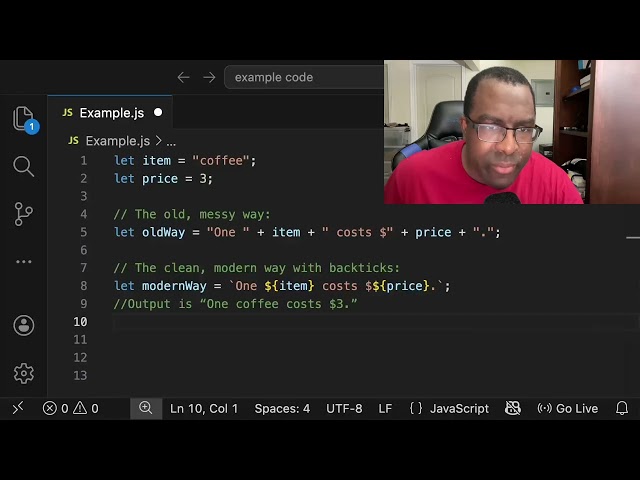Click the example code command center search box
This screenshot has height=480, width=640.
click(x=304, y=77)
